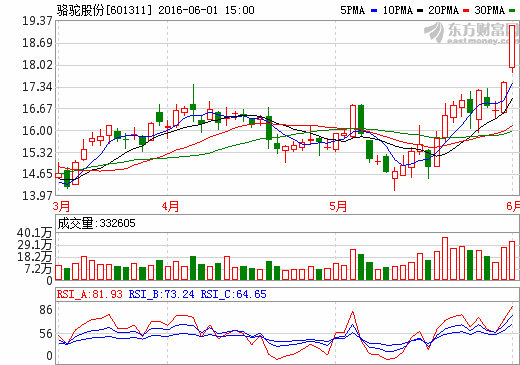Click the 10PMA black legend marker
Image resolution: width=520 pixels, height=365 pixels.
click(420, 11)
